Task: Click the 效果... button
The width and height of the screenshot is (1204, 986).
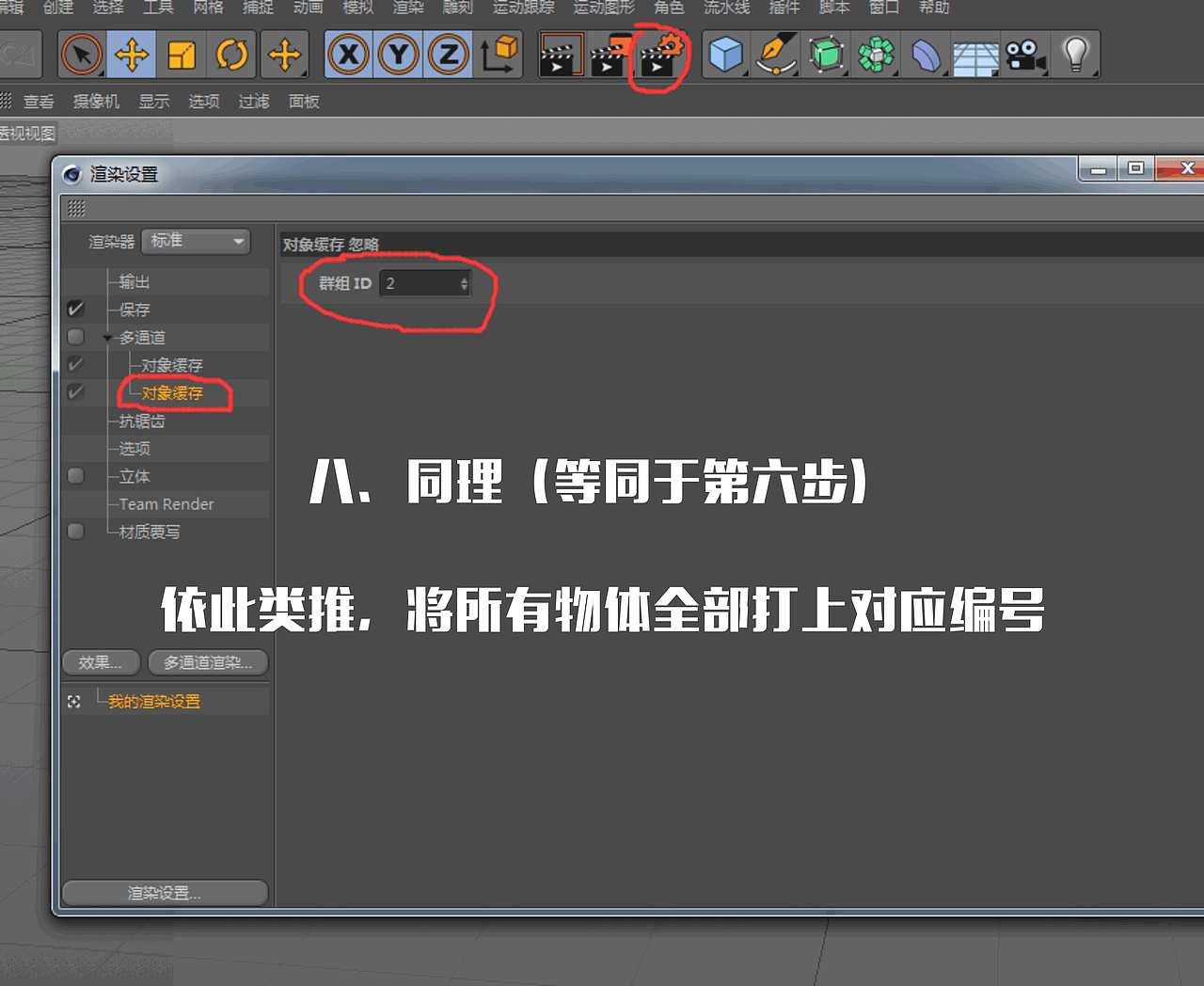Action: [x=100, y=662]
